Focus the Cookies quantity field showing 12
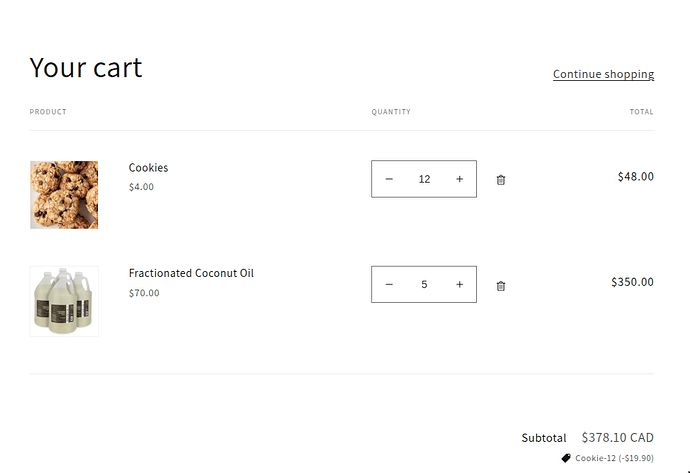The height and width of the screenshot is (473, 690). pos(424,179)
